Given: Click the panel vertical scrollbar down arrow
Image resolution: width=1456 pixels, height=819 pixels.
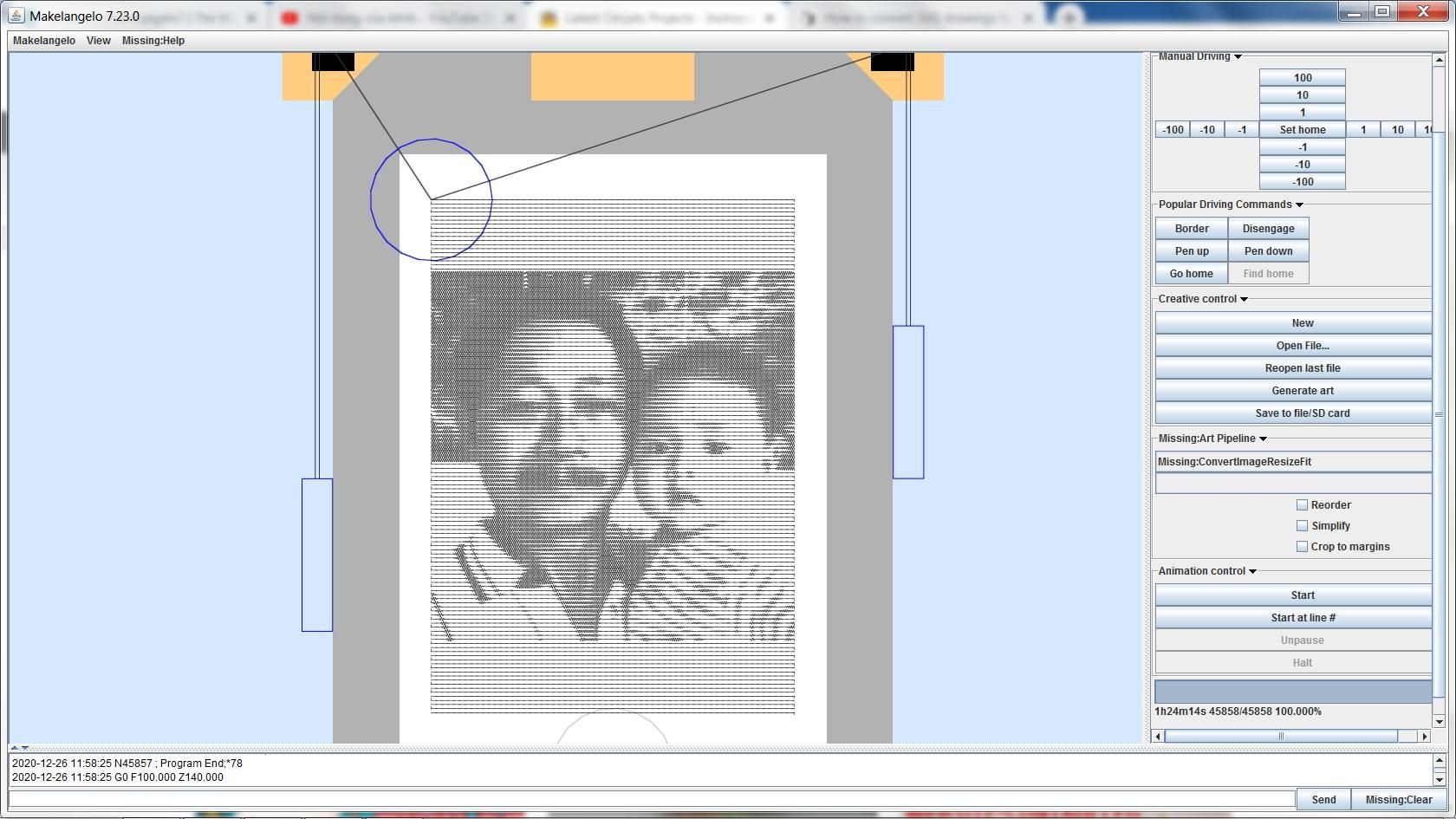Looking at the screenshot, I should tap(1440, 721).
